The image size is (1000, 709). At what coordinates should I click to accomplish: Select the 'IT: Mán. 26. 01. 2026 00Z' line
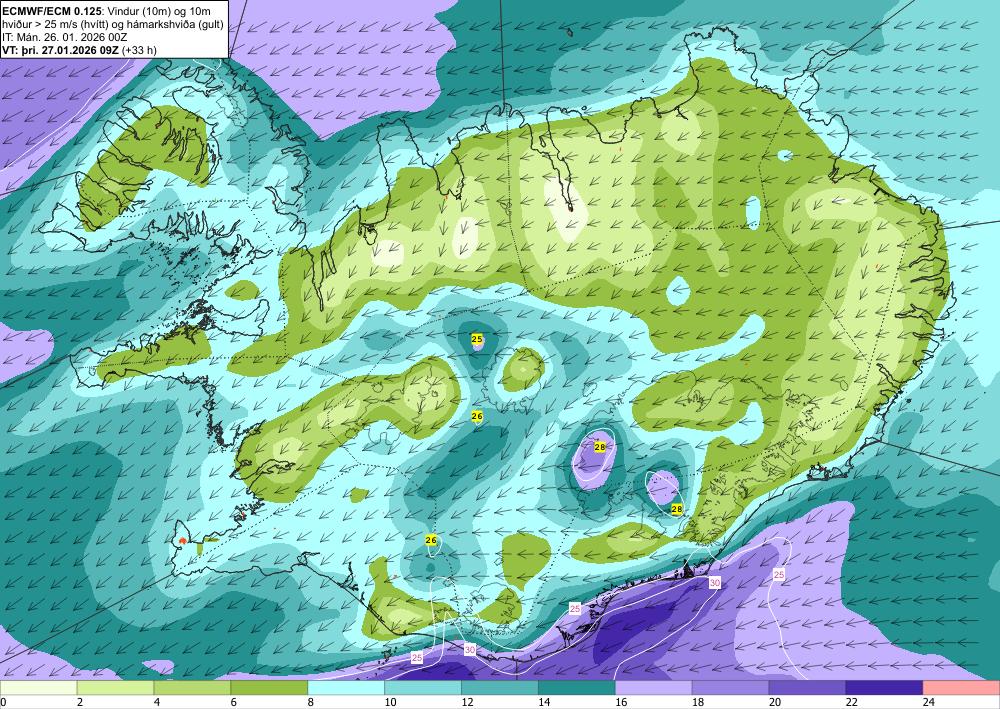click(64, 37)
